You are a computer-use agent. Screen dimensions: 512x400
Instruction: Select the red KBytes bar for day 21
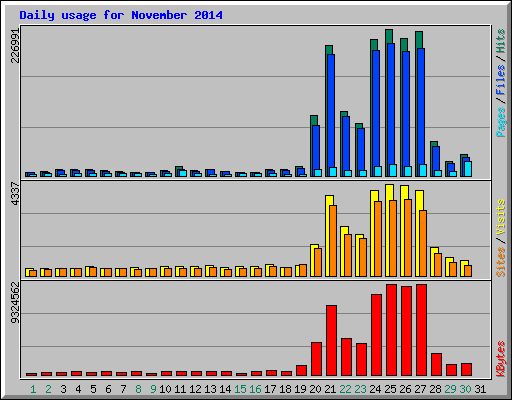coord(331,340)
